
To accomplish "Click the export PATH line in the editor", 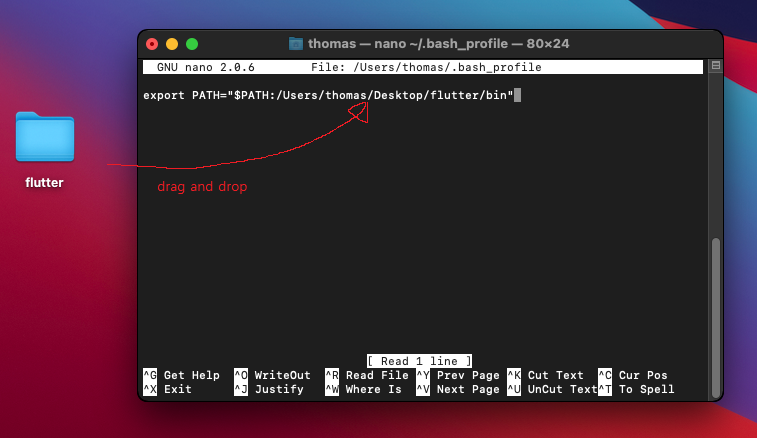I will click(x=328, y=95).
